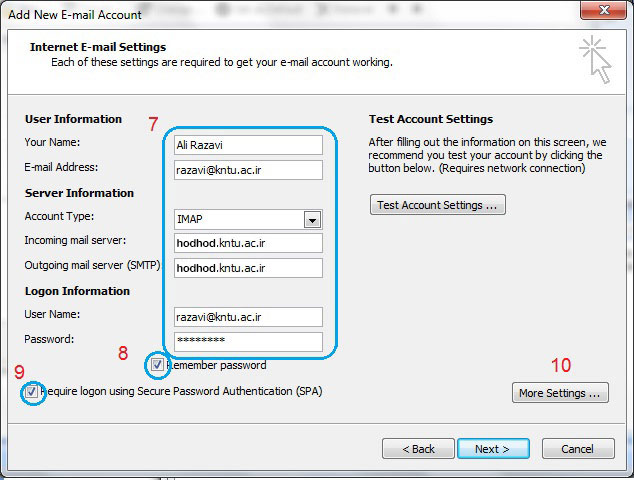Viewport: 634px width, 480px height.
Task: Proceed by clicking Next
Action: (x=492, y=449)
